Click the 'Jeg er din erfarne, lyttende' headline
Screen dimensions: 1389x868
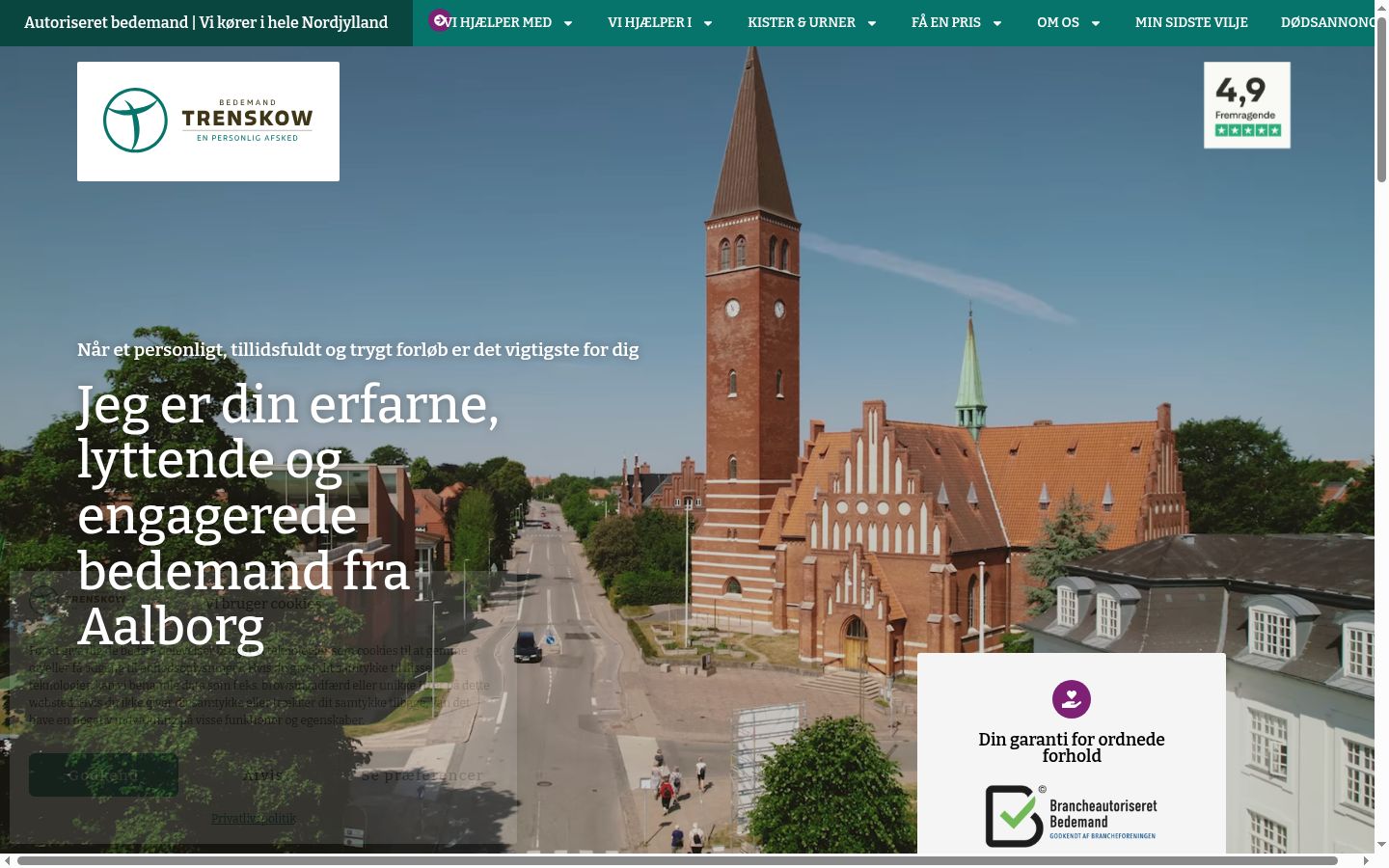[x=287, y=515]
